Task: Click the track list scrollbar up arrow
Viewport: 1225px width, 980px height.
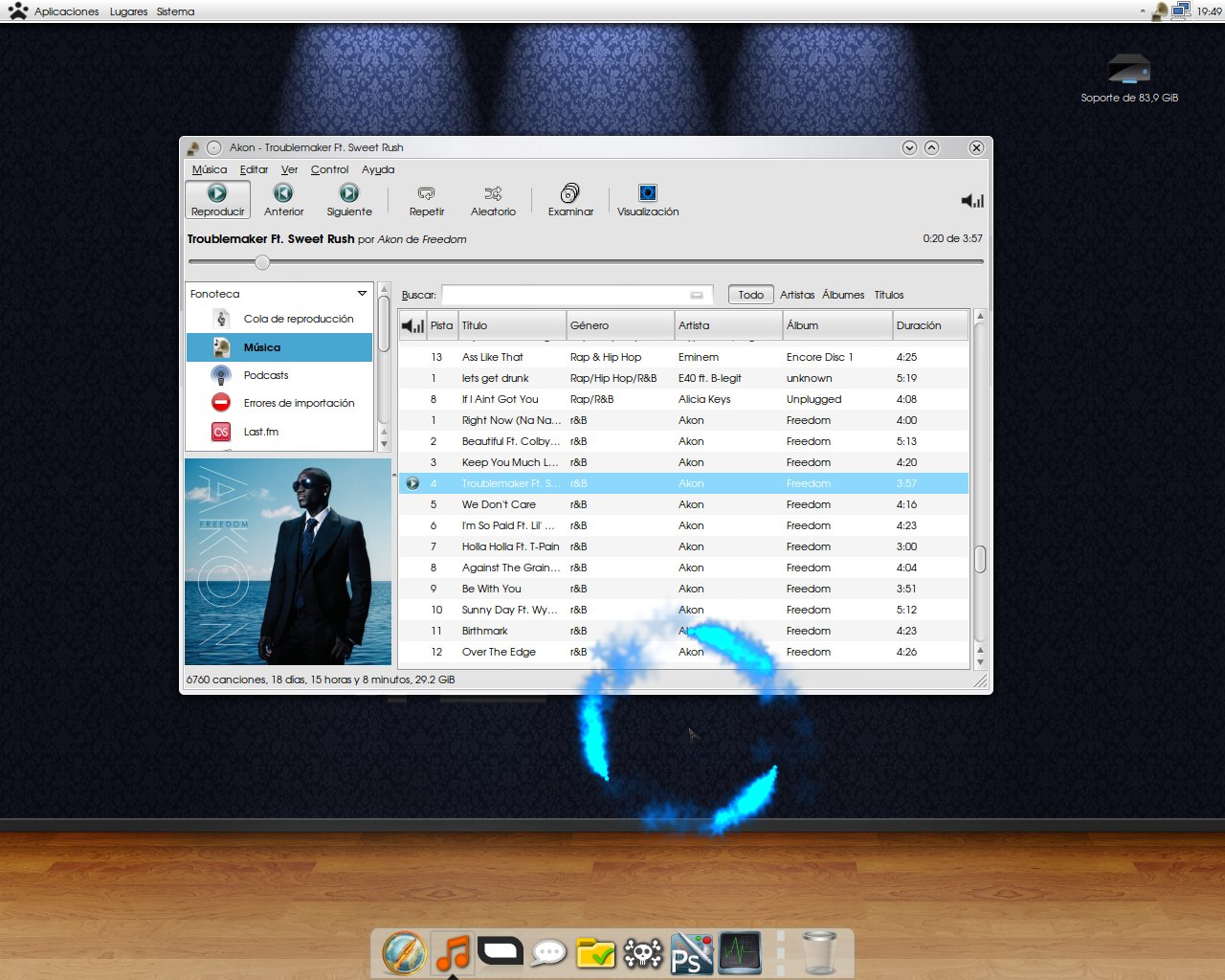Action: click(x=980, y=316)
